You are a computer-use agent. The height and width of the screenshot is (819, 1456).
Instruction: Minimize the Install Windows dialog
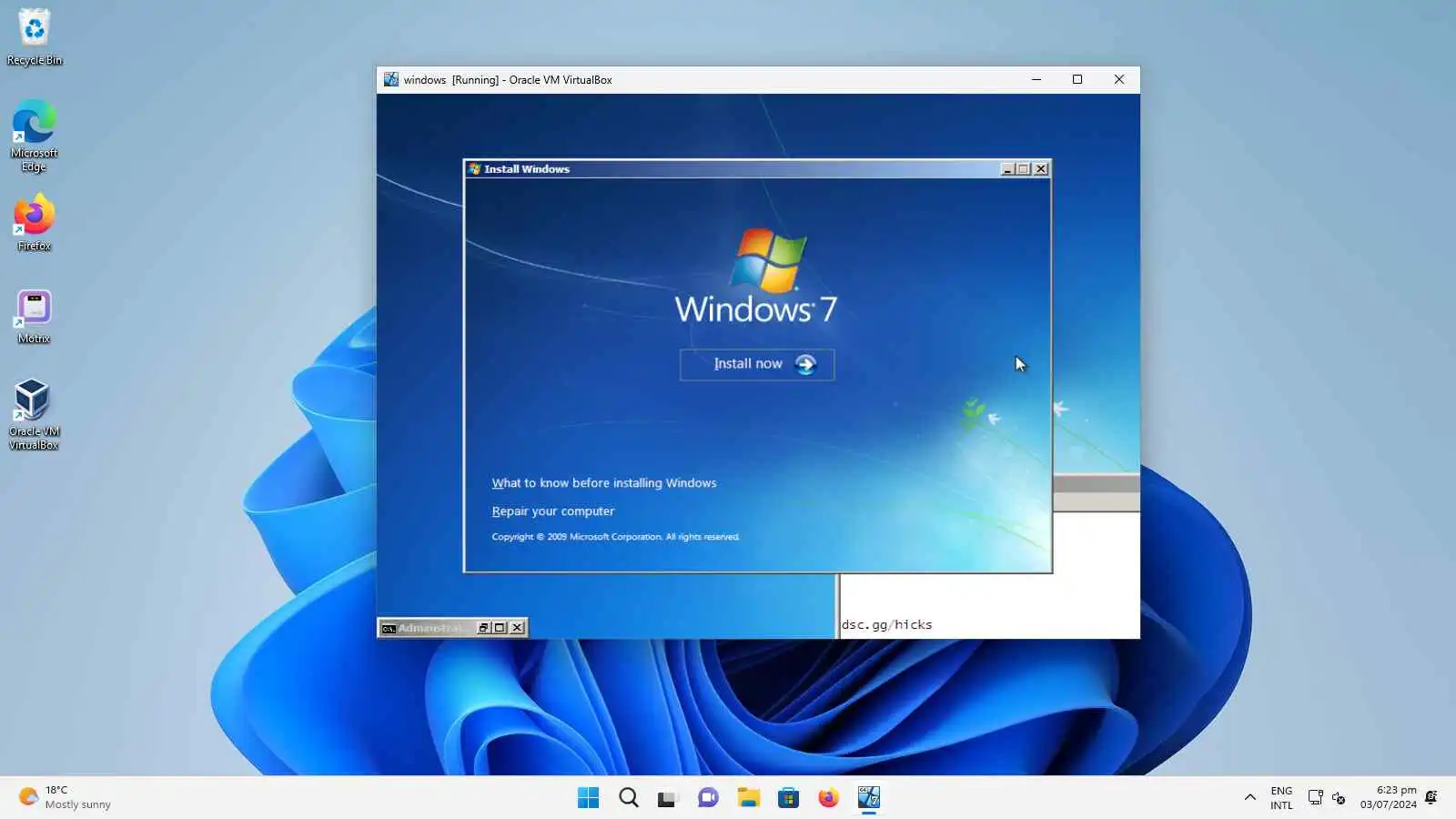(x=1007, y=169)
